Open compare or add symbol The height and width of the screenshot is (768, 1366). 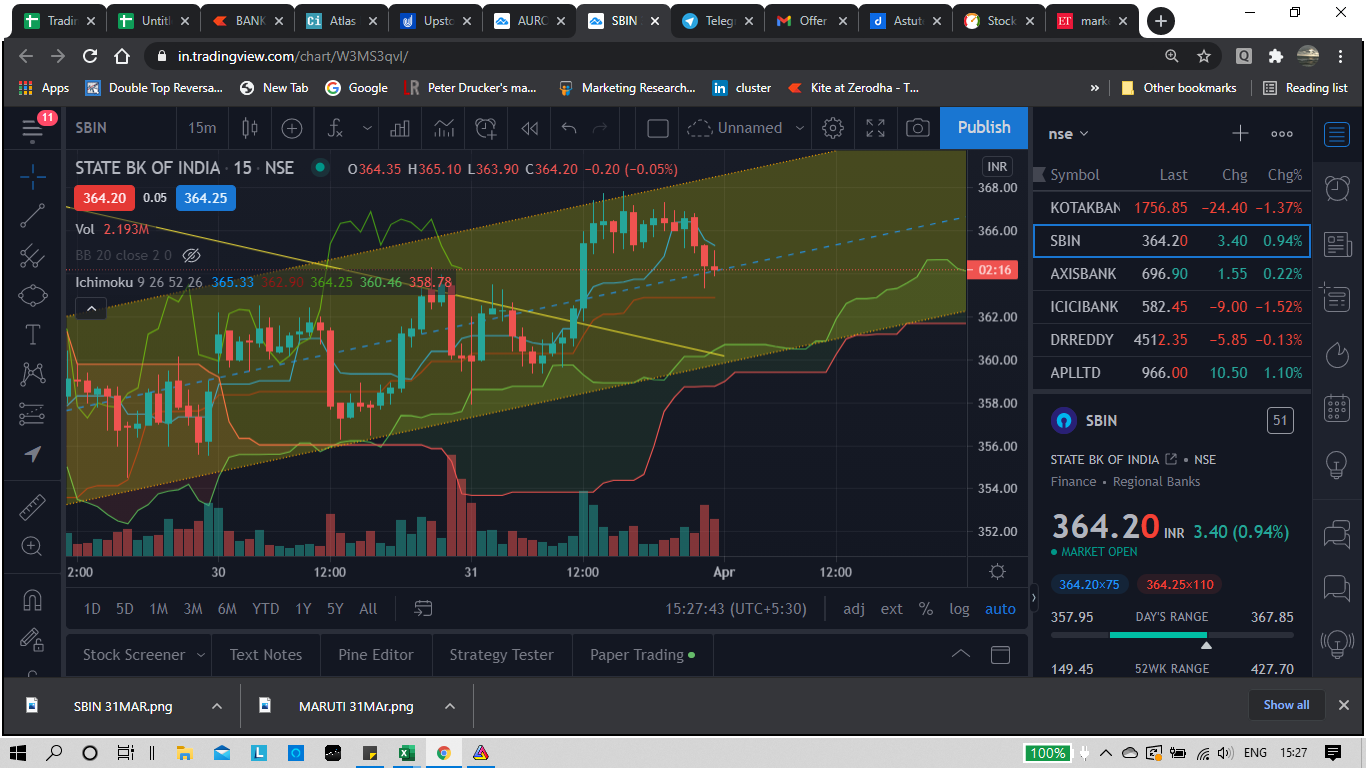click(292, 128)
